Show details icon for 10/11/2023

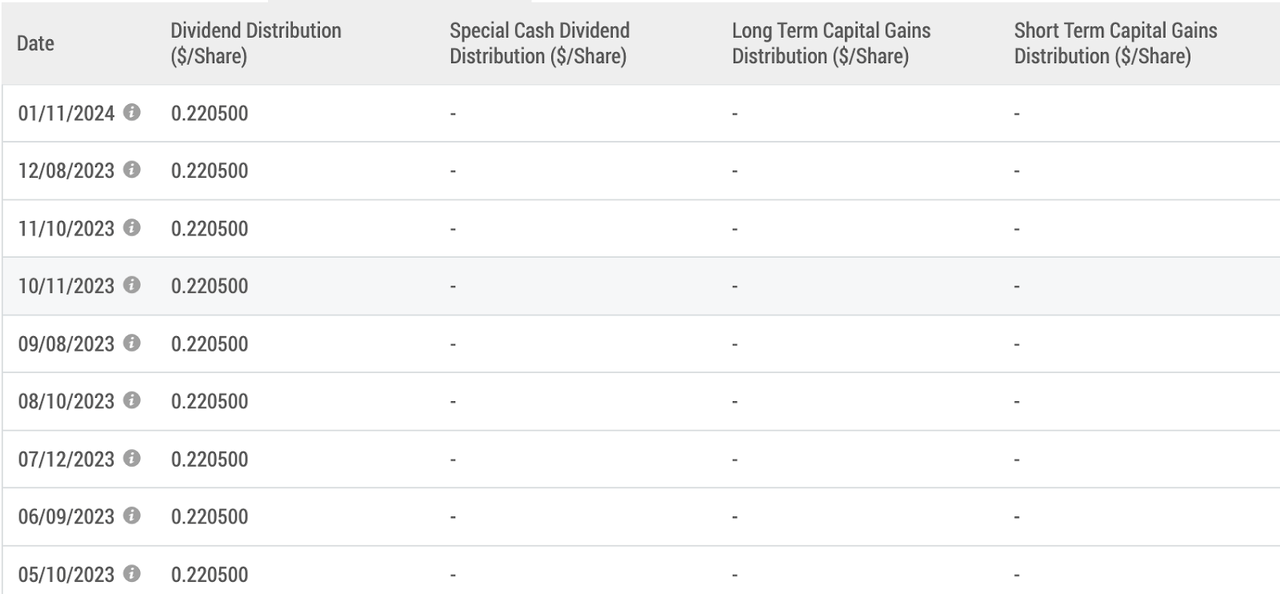tap(132, 285)
